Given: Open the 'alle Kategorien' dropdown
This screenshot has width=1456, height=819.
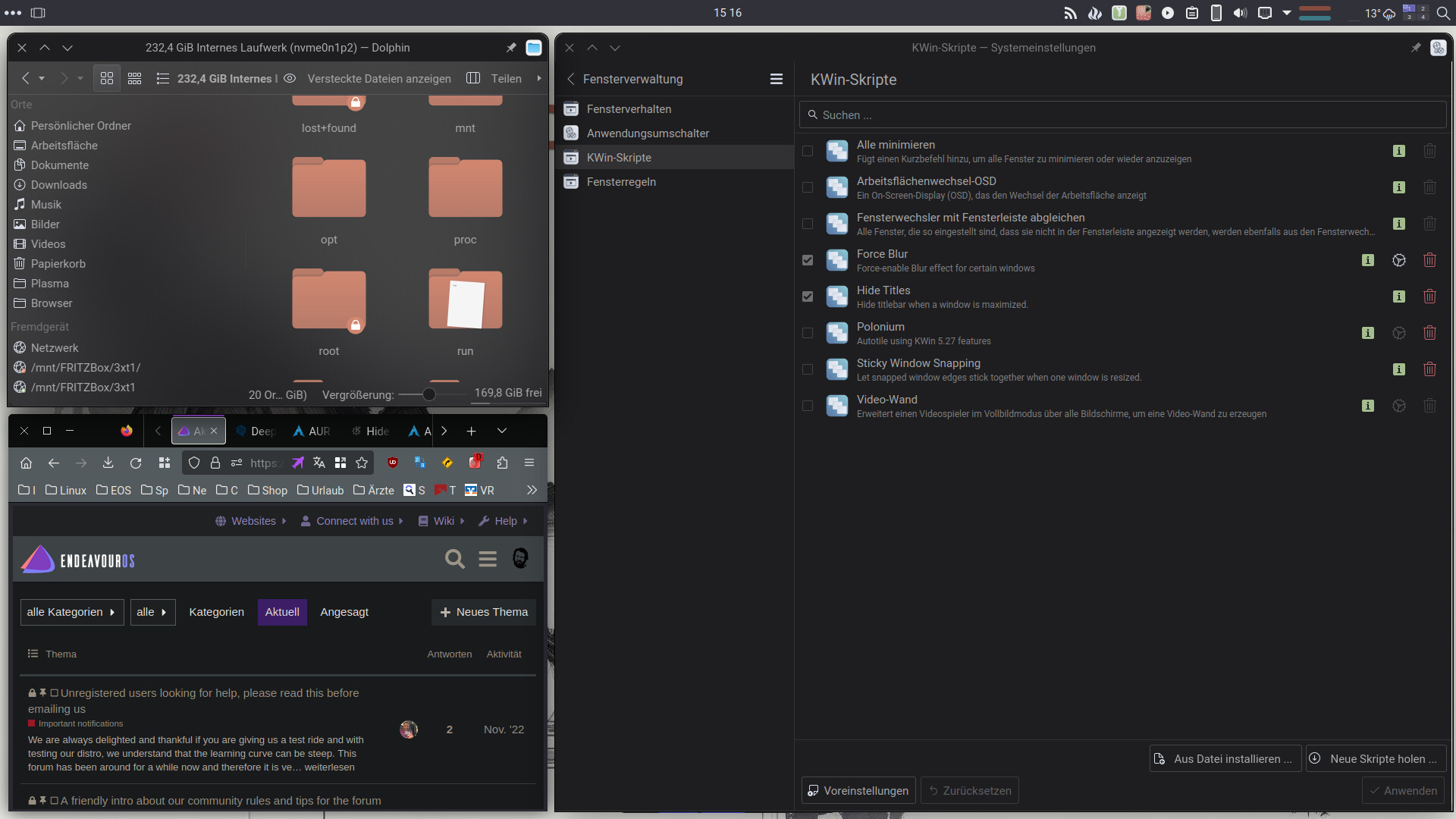Looking at the screenshot, I should tap(71, 612).
